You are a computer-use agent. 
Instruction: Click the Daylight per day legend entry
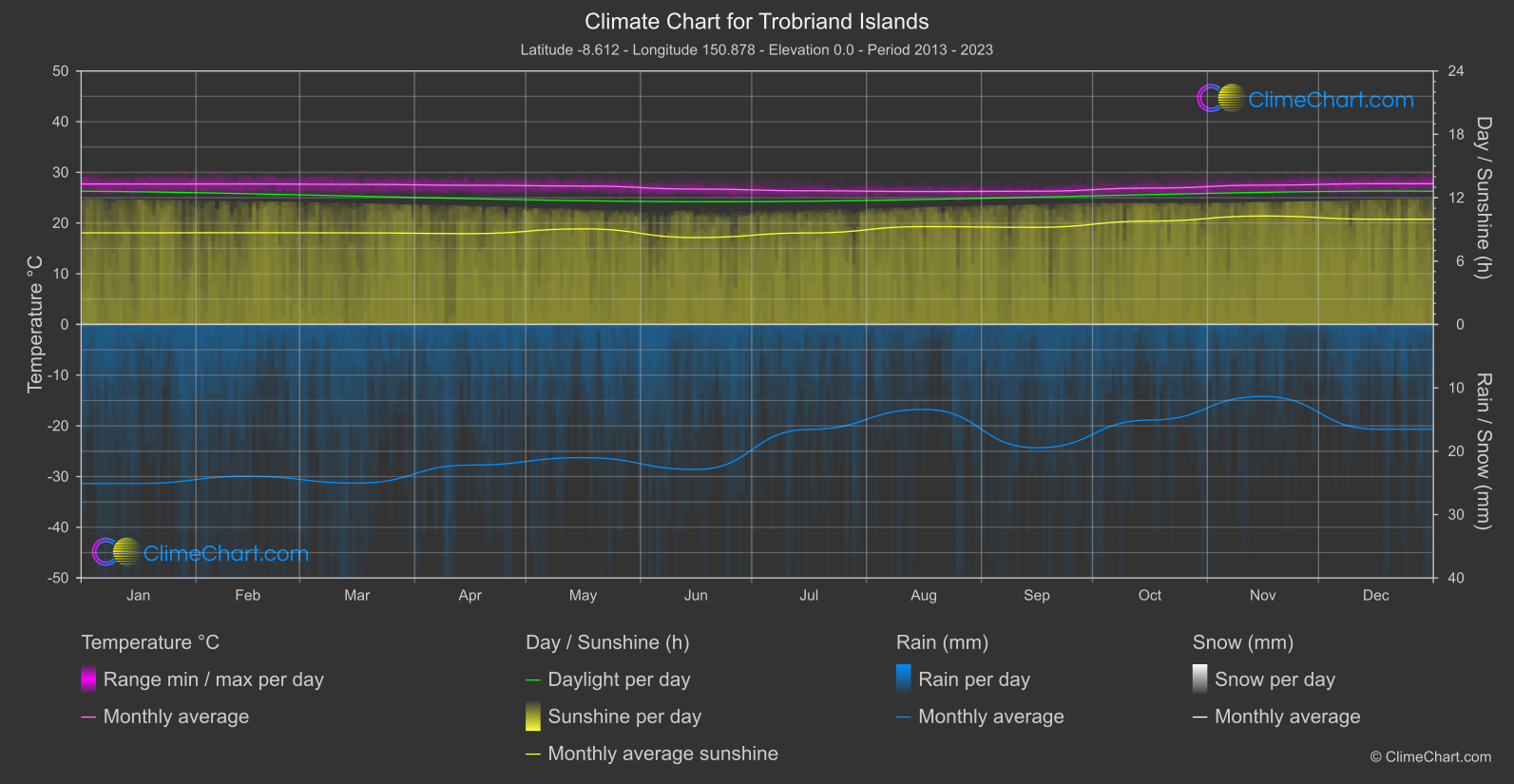click(x=608, y=679)
